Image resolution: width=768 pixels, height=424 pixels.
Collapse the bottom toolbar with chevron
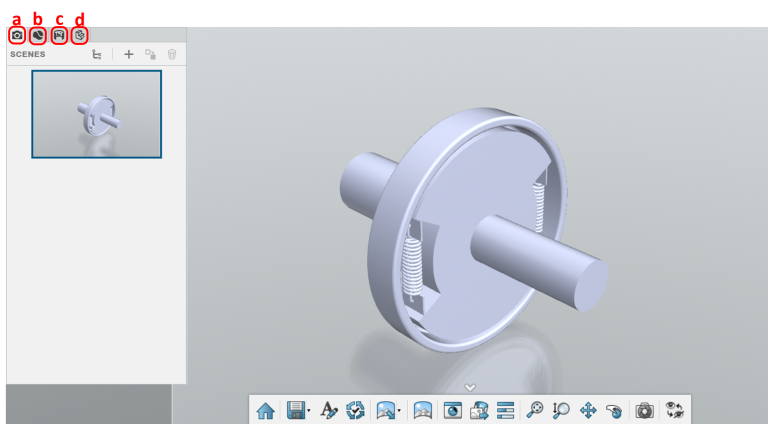(470, 388)
